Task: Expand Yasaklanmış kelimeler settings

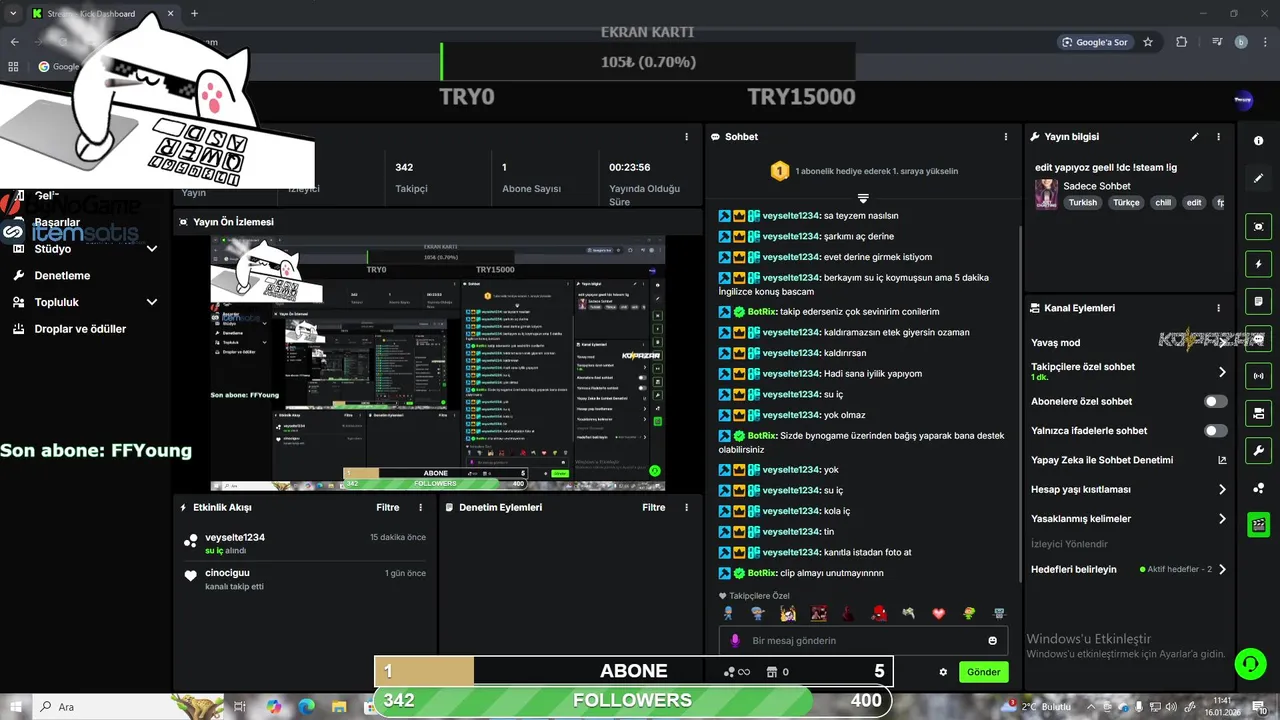Action: [1222, 519]
